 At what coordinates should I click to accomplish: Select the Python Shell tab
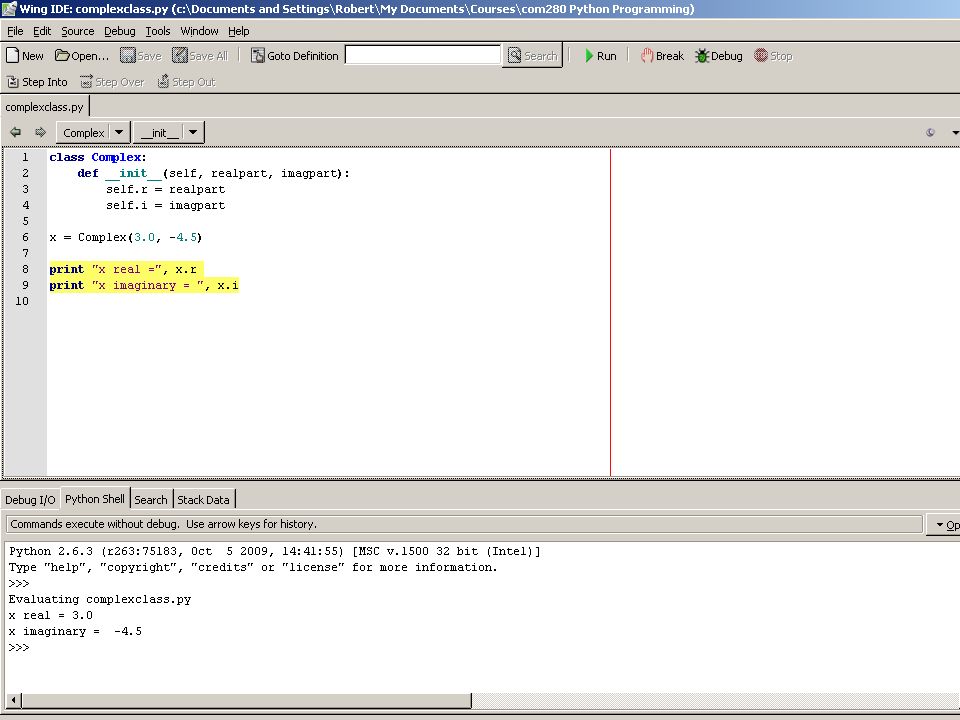pyautogui.click(x=95, y=499)
